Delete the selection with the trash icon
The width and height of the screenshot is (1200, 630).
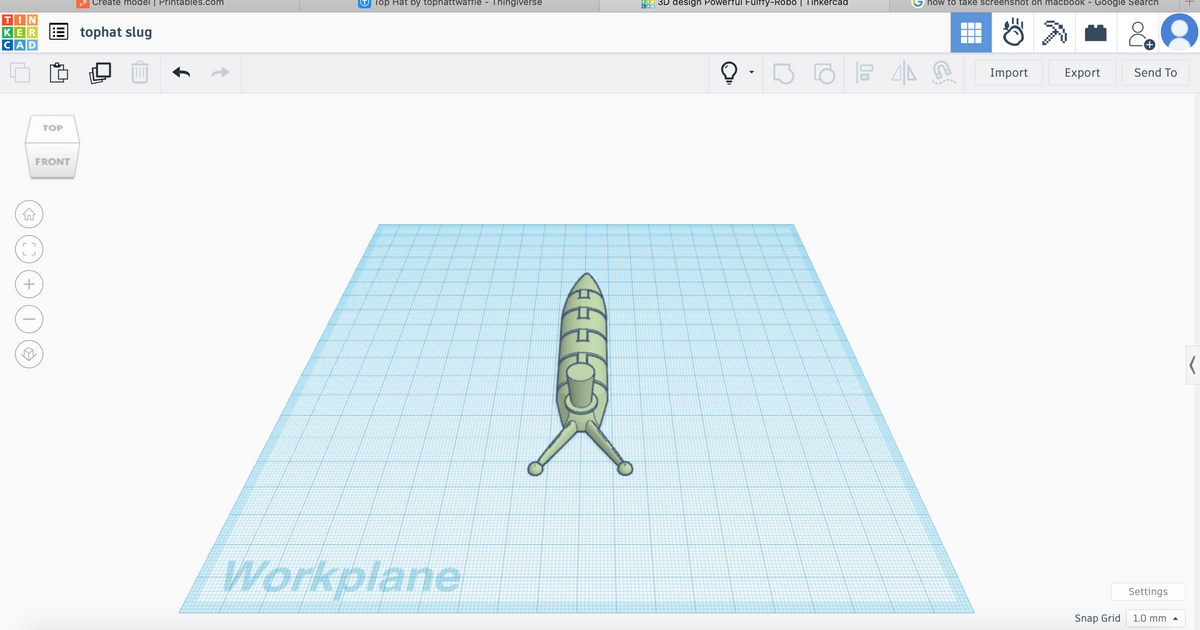coord(139,72)
